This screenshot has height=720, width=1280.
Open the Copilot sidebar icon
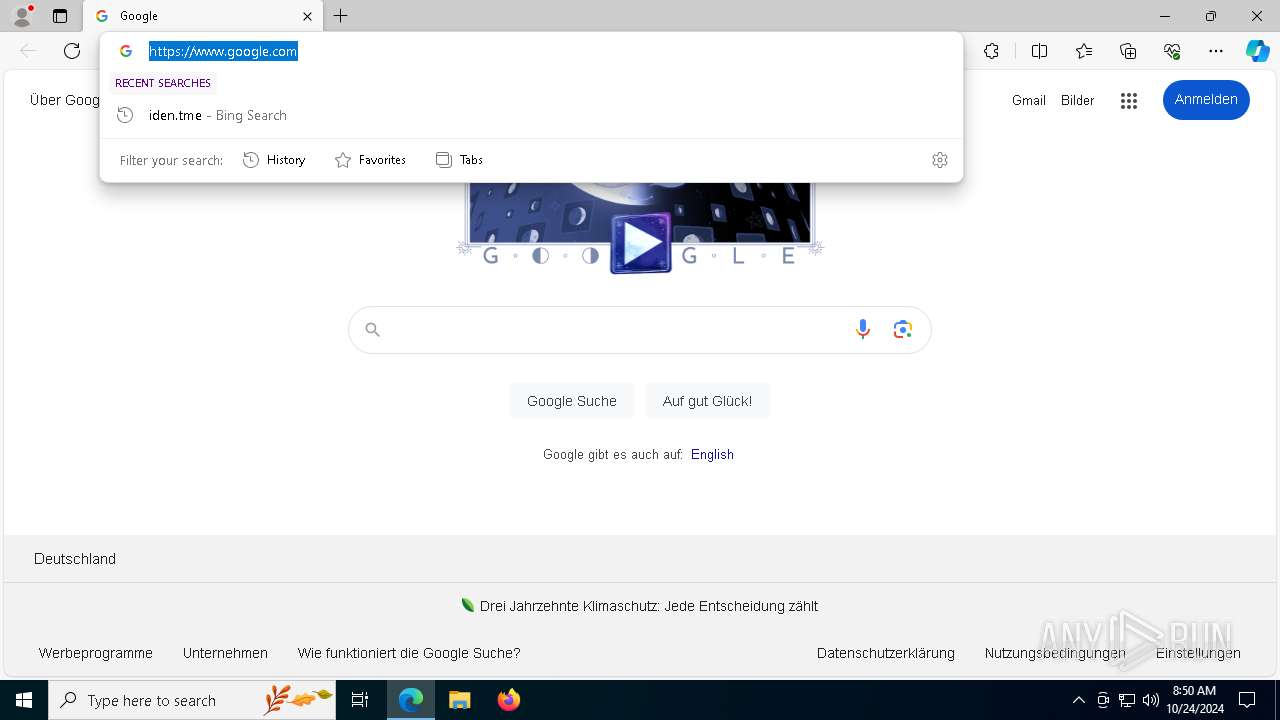[1257, 51]
